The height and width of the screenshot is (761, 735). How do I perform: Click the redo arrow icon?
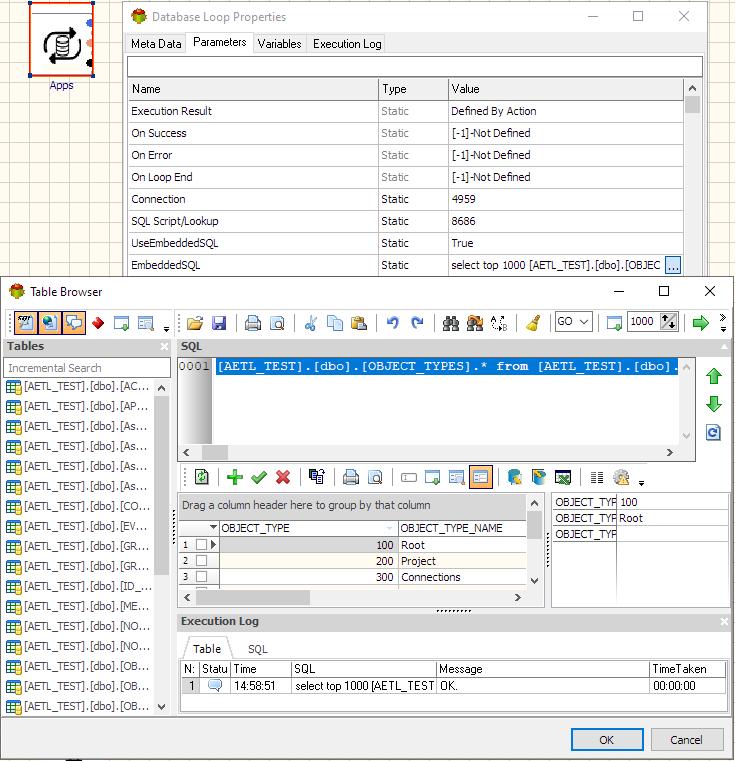tap(417, 323)
